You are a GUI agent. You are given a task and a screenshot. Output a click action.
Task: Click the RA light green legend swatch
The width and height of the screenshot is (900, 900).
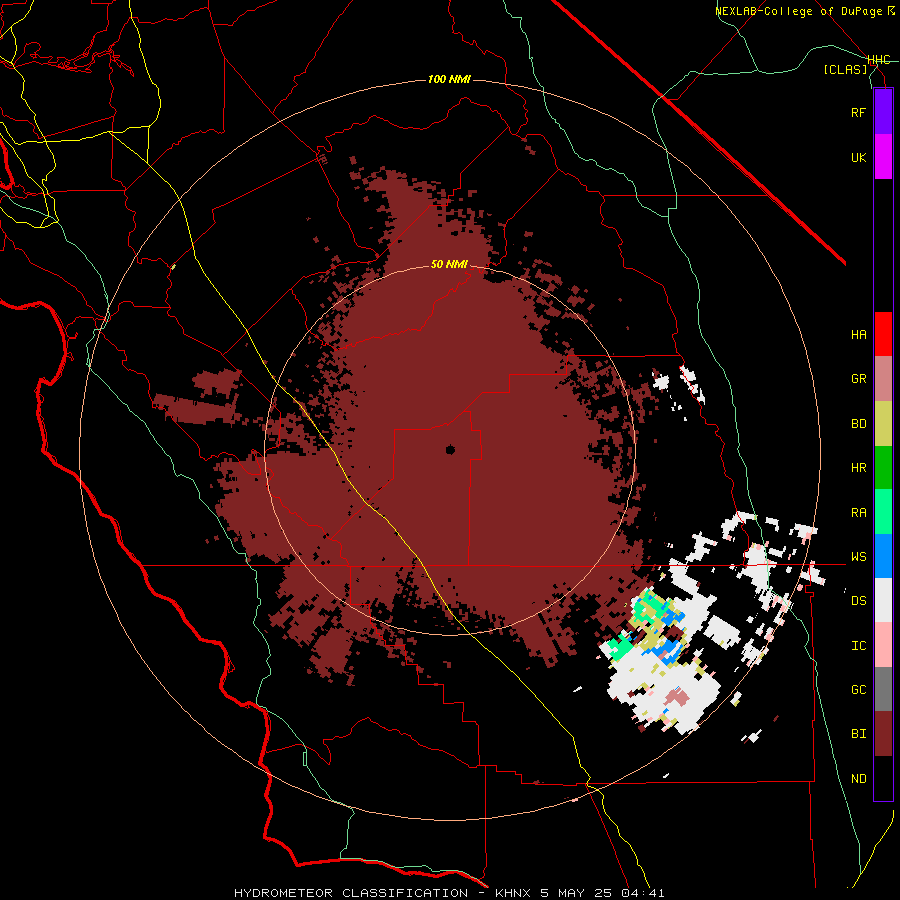click(883, 512)
